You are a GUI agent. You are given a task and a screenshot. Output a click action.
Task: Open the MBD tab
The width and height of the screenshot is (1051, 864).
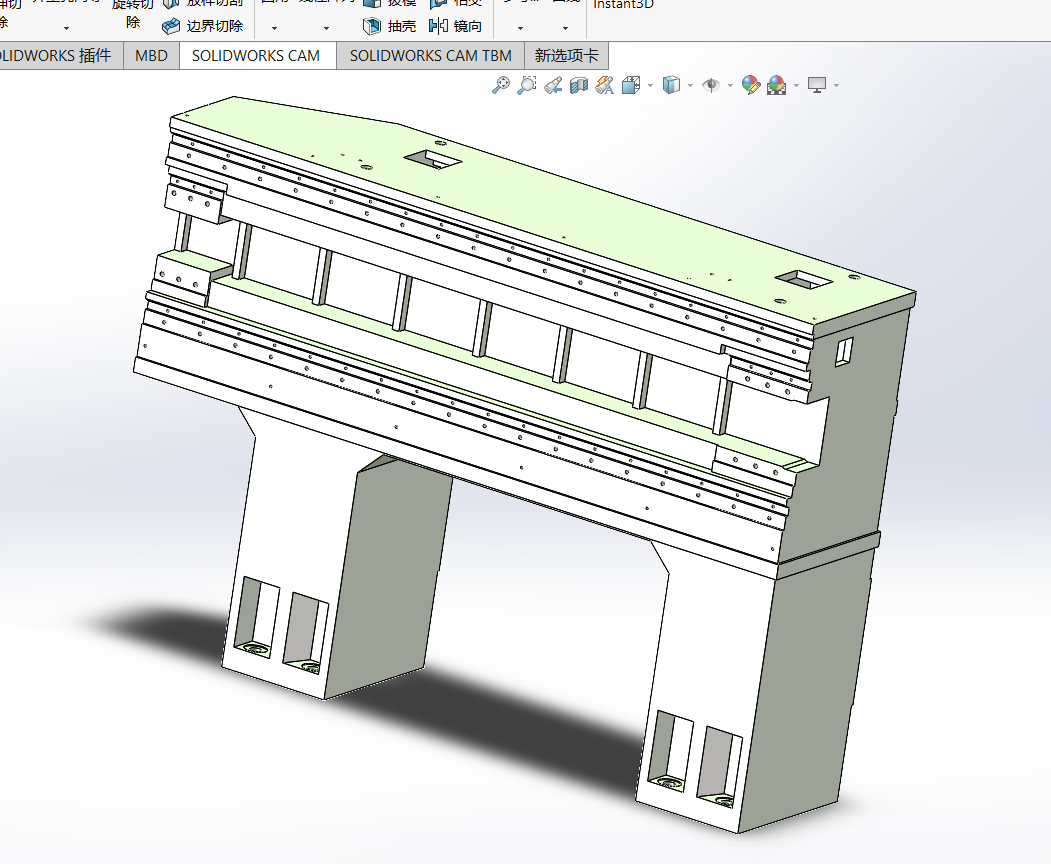(x=151, y=56)
